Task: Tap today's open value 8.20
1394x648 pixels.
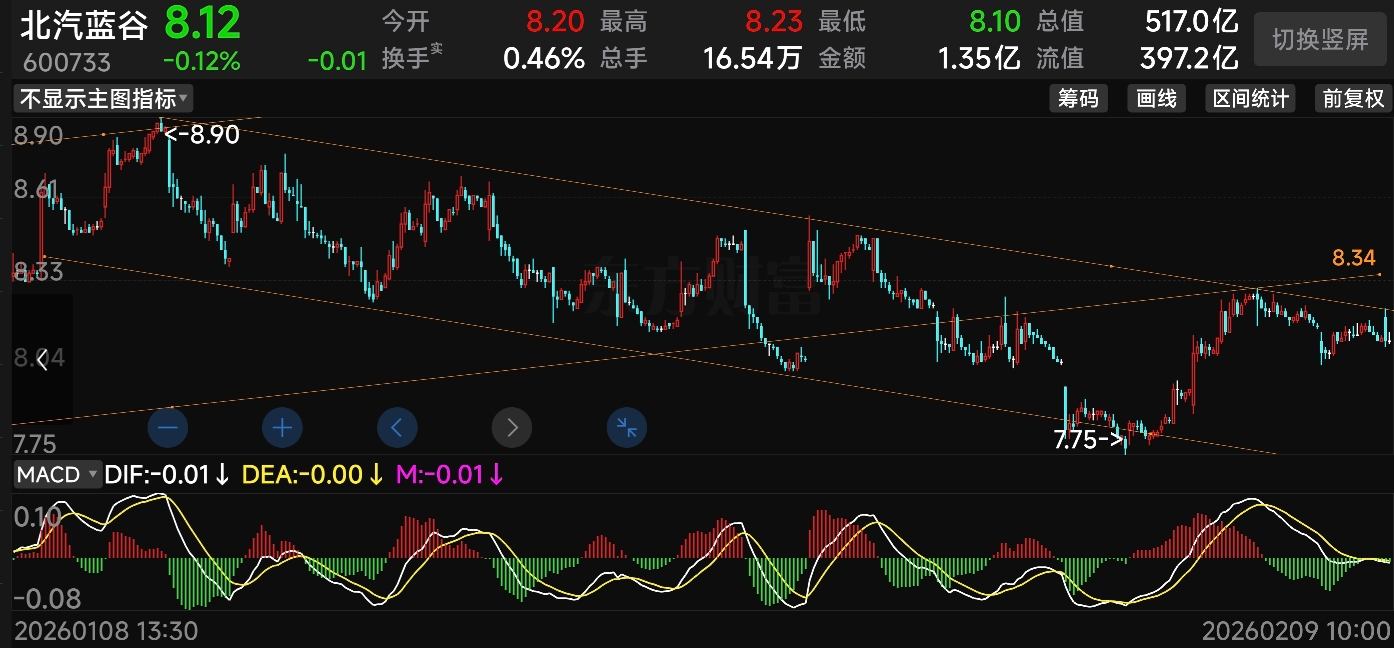Action: [x=556, y=21]
